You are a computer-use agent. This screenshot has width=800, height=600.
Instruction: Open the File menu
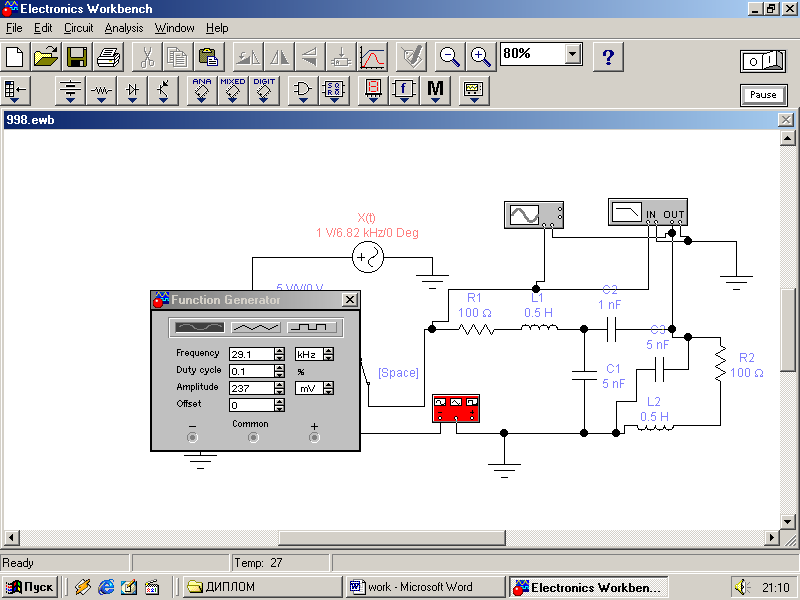[x=14, y=28]
